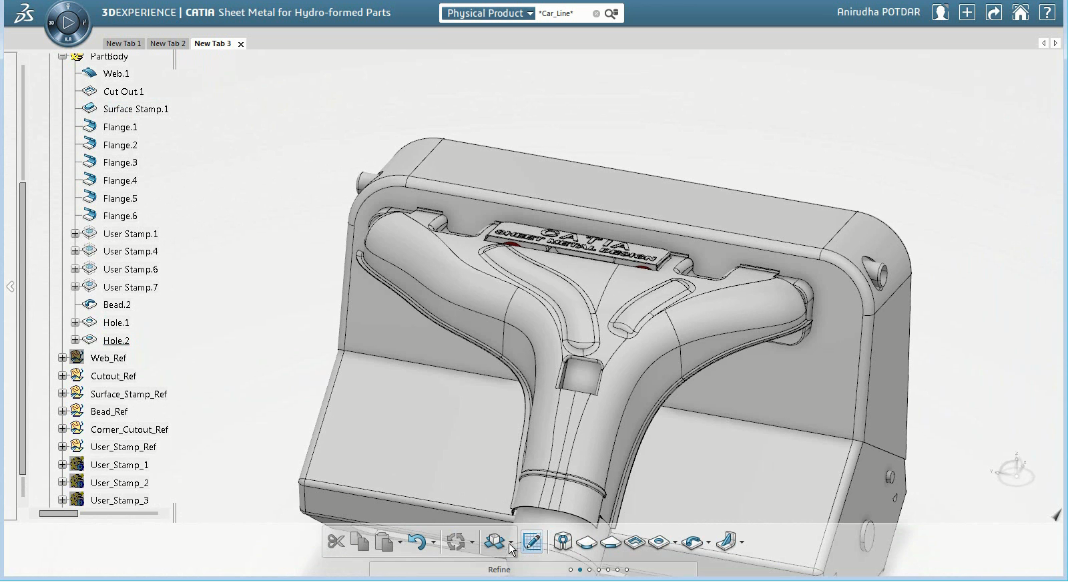
Task: Select Hole.2 in the tree
Action: point(116,341)
